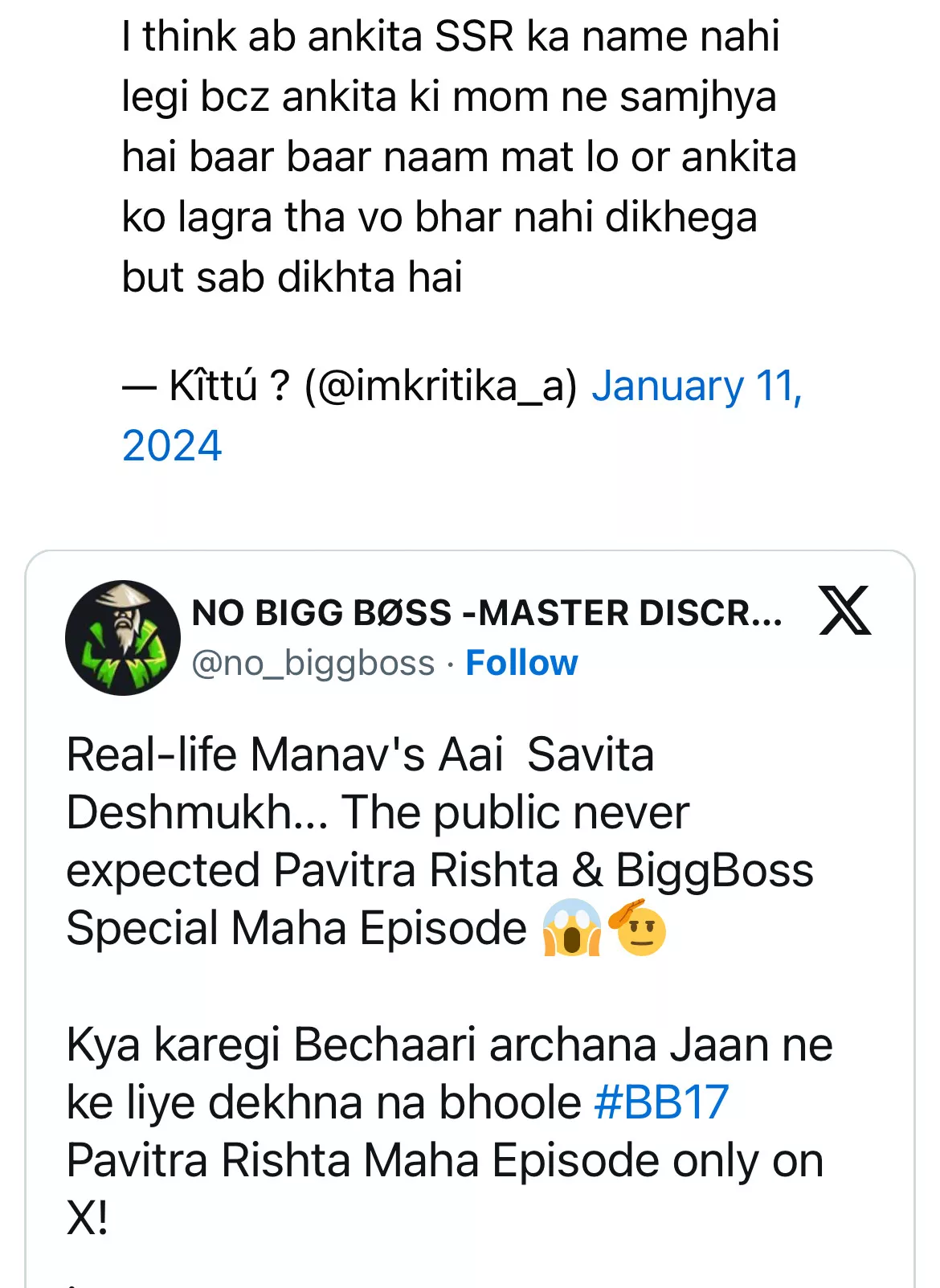Open the January 11, 2024 tweet link
This screenshot has width=940, height=1288.
(x=696, y=386)
